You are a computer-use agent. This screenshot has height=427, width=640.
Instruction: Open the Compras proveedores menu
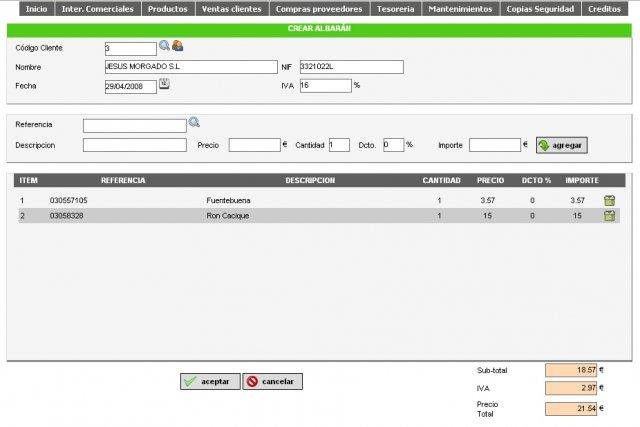[319, 8]
